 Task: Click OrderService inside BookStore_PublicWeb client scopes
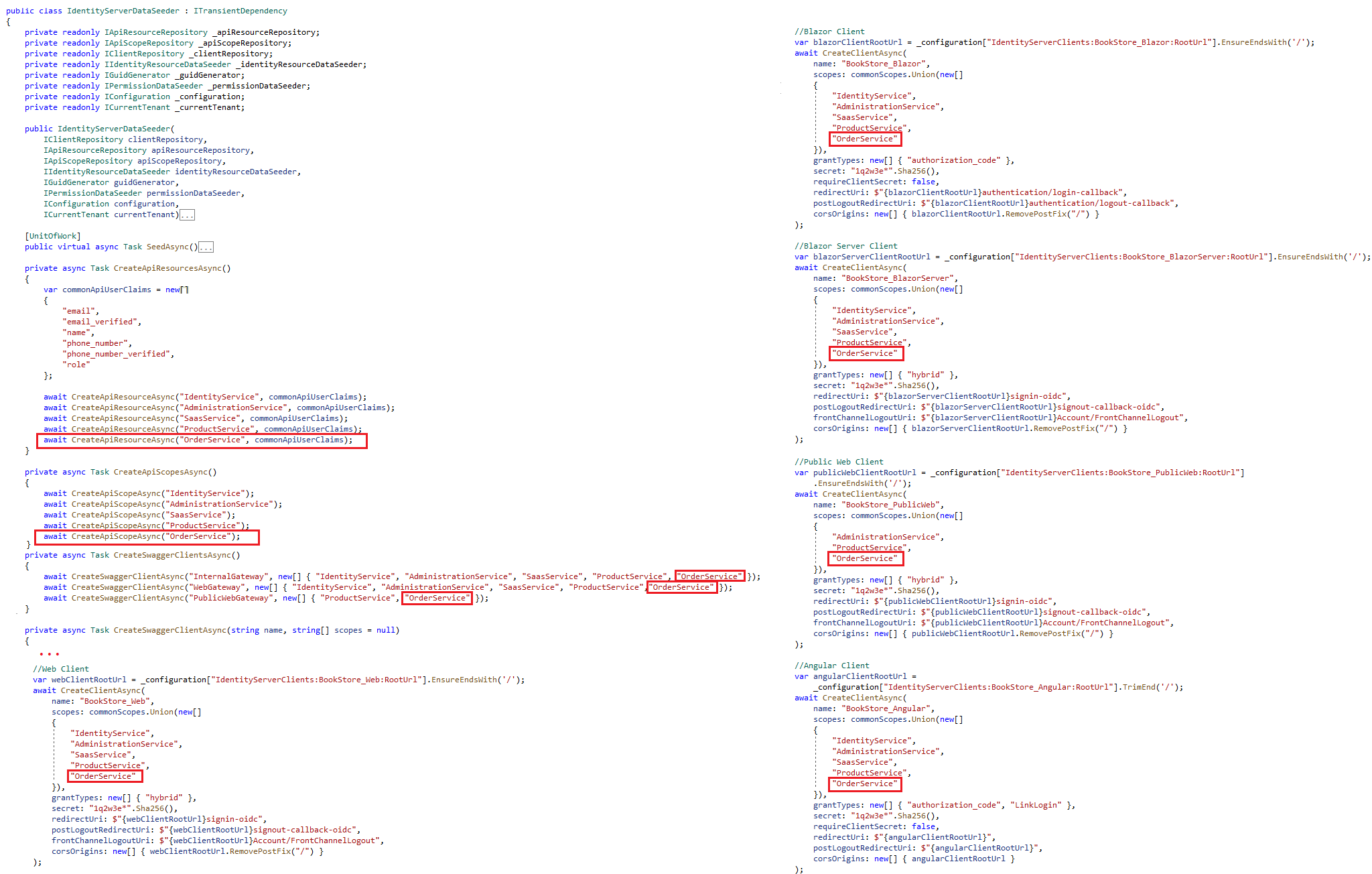[x=865, y=558]
